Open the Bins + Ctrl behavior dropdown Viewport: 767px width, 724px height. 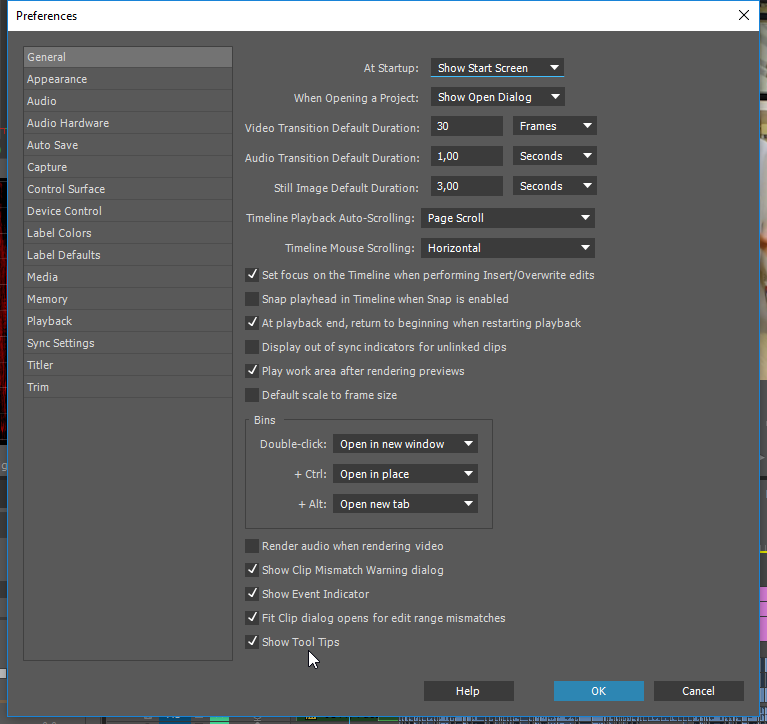pyautogui.click(x=406, y=474)
